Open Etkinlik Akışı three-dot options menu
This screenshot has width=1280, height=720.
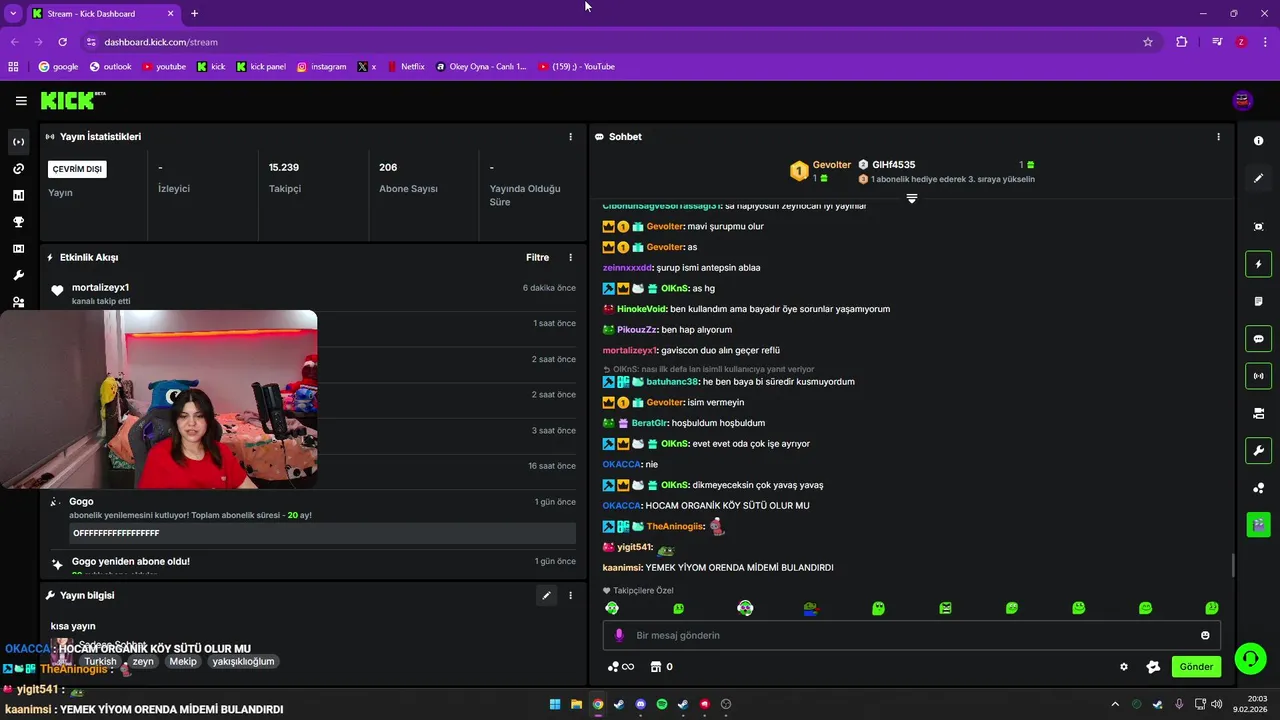tap(571, 257)
